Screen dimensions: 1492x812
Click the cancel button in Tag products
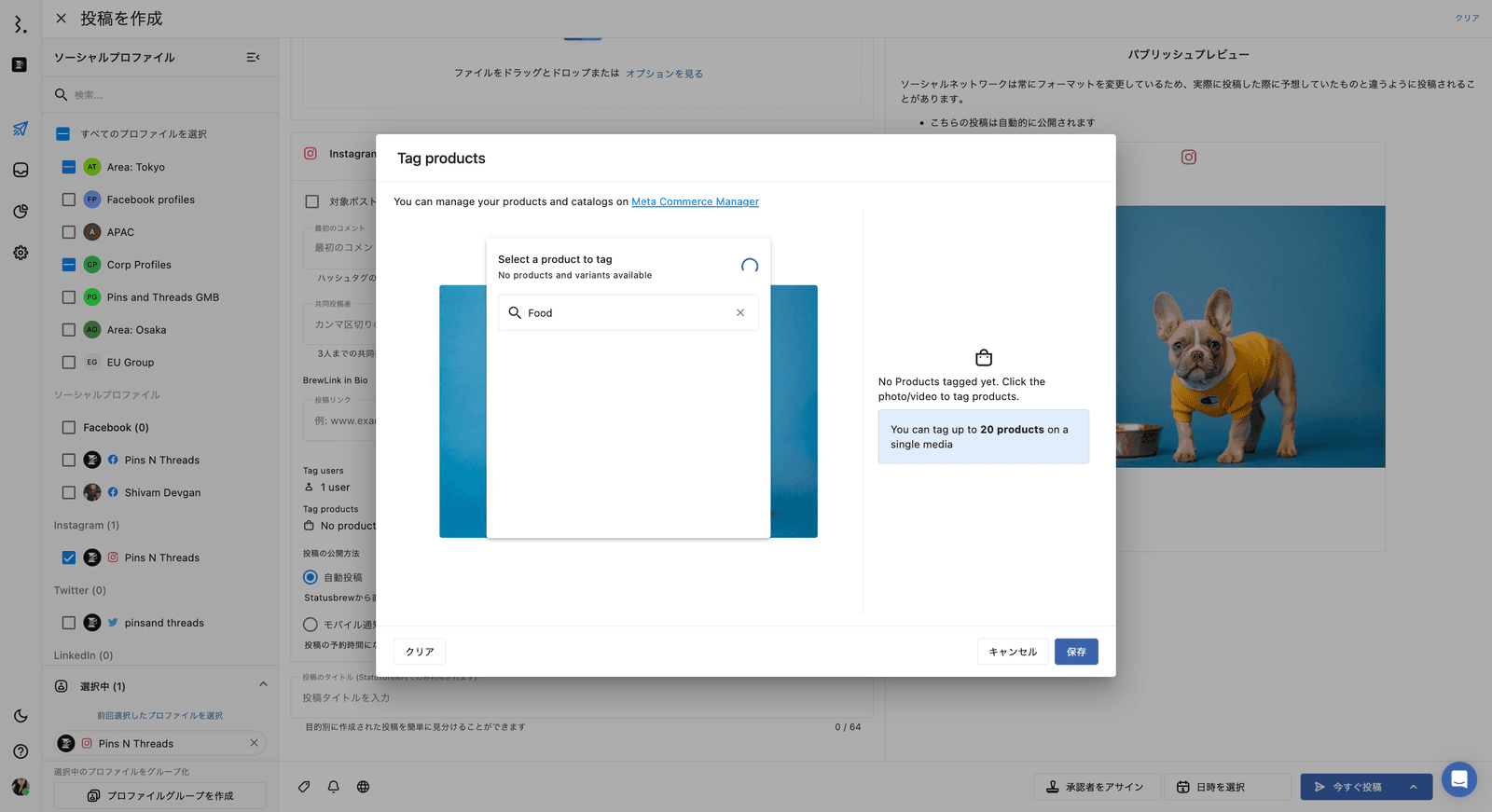[x=1012, y=652]
